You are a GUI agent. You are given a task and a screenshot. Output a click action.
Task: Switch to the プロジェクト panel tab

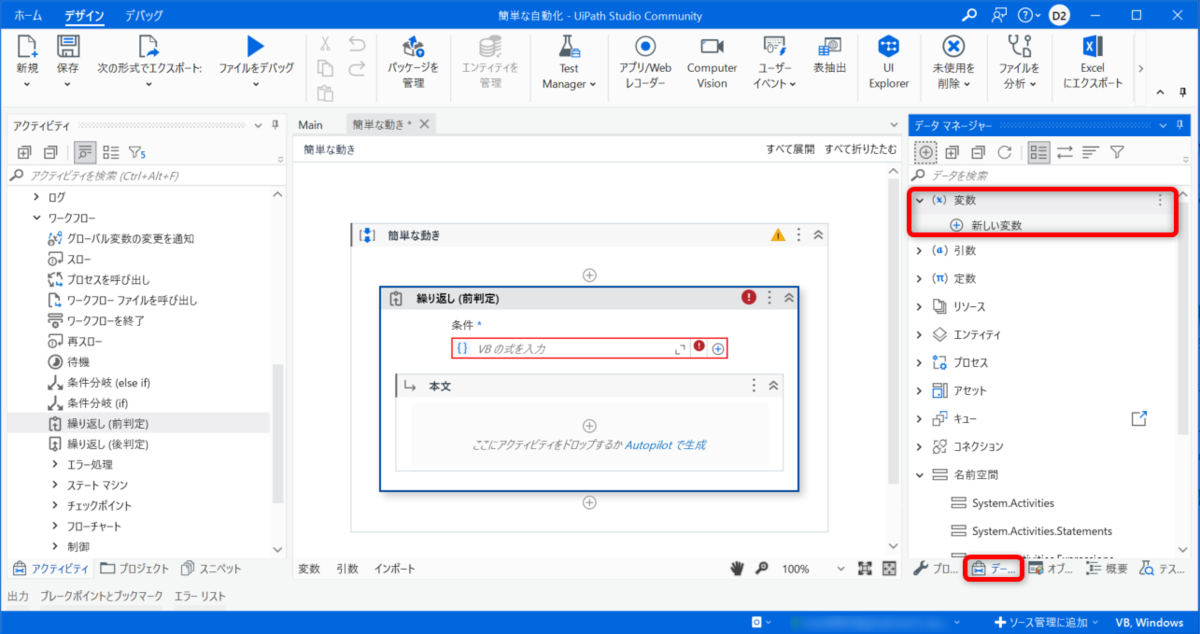(135, 568)
